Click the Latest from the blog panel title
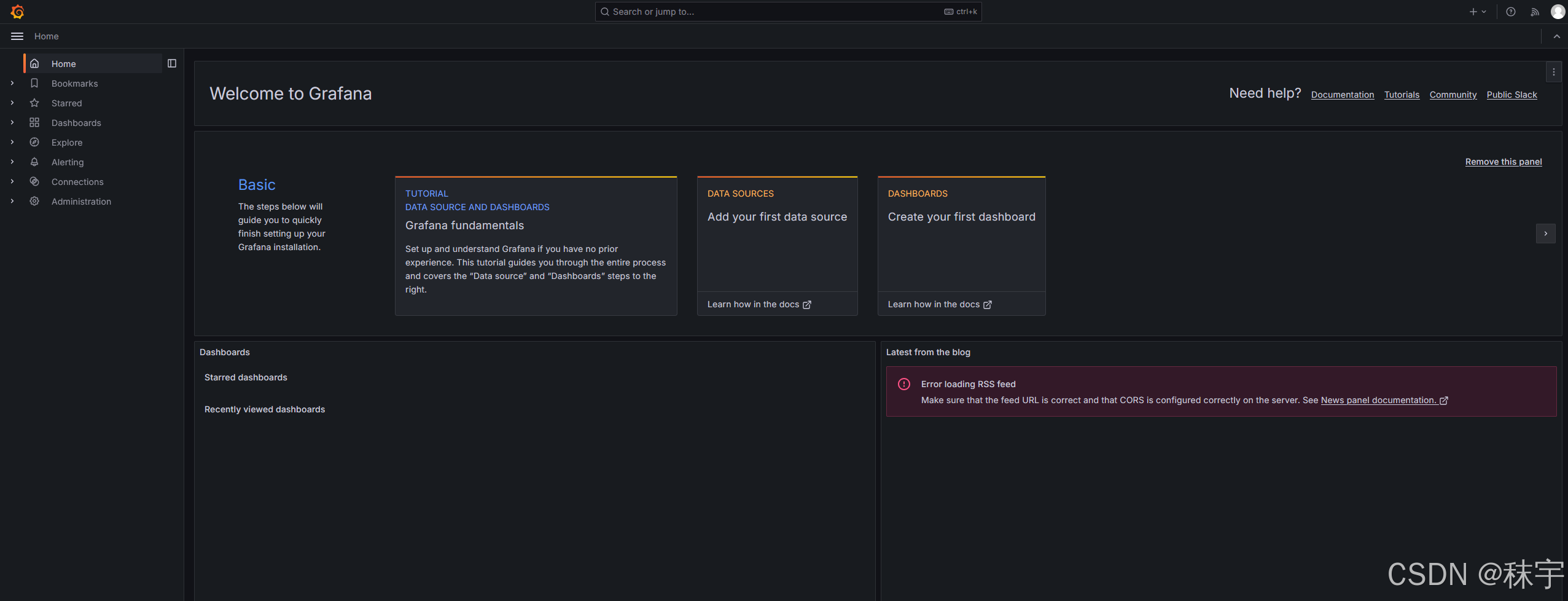This screenshot has height=601, width=1568. pyautogui.click(x=928, y=352)
